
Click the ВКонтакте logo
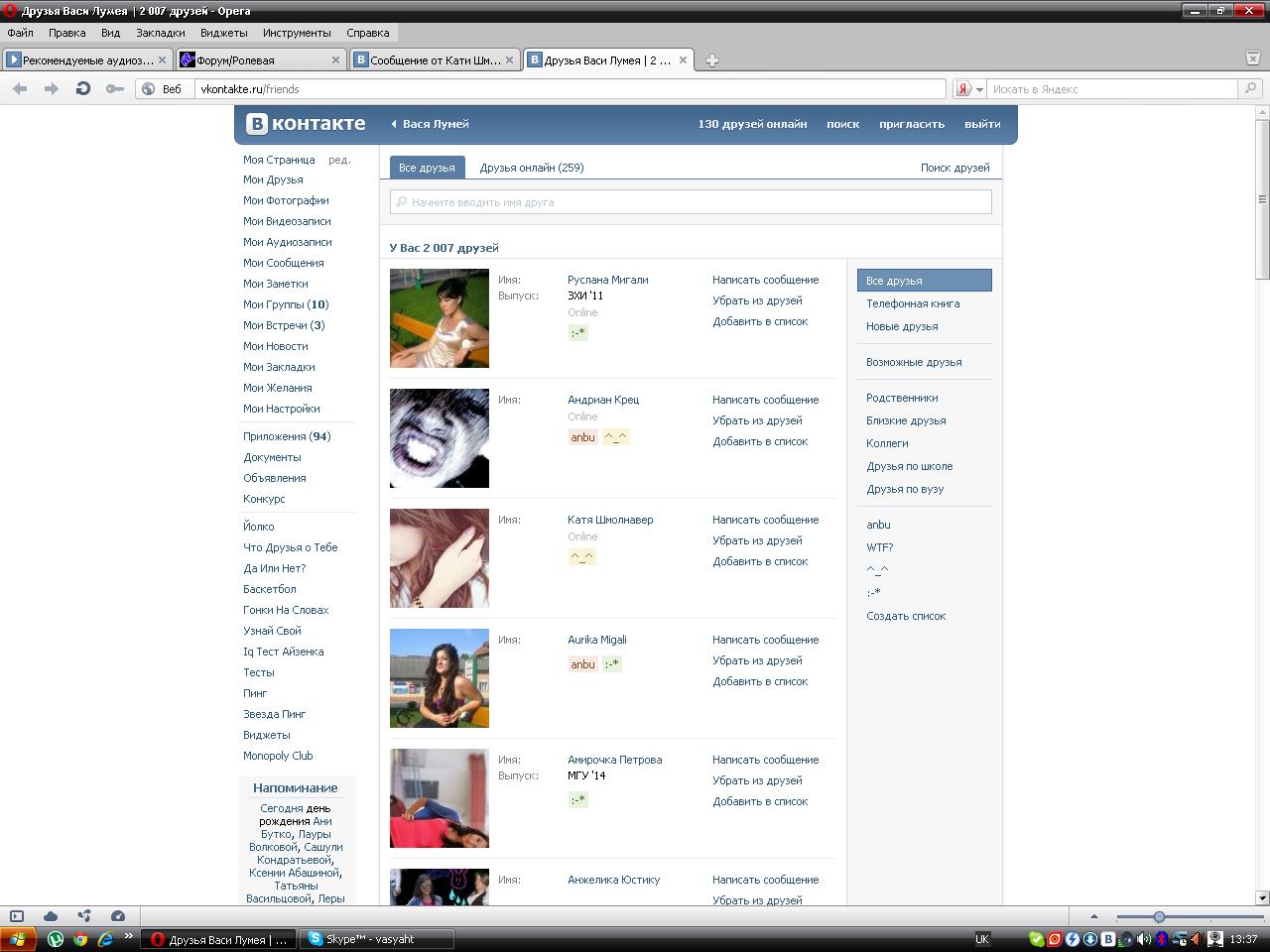307,124
